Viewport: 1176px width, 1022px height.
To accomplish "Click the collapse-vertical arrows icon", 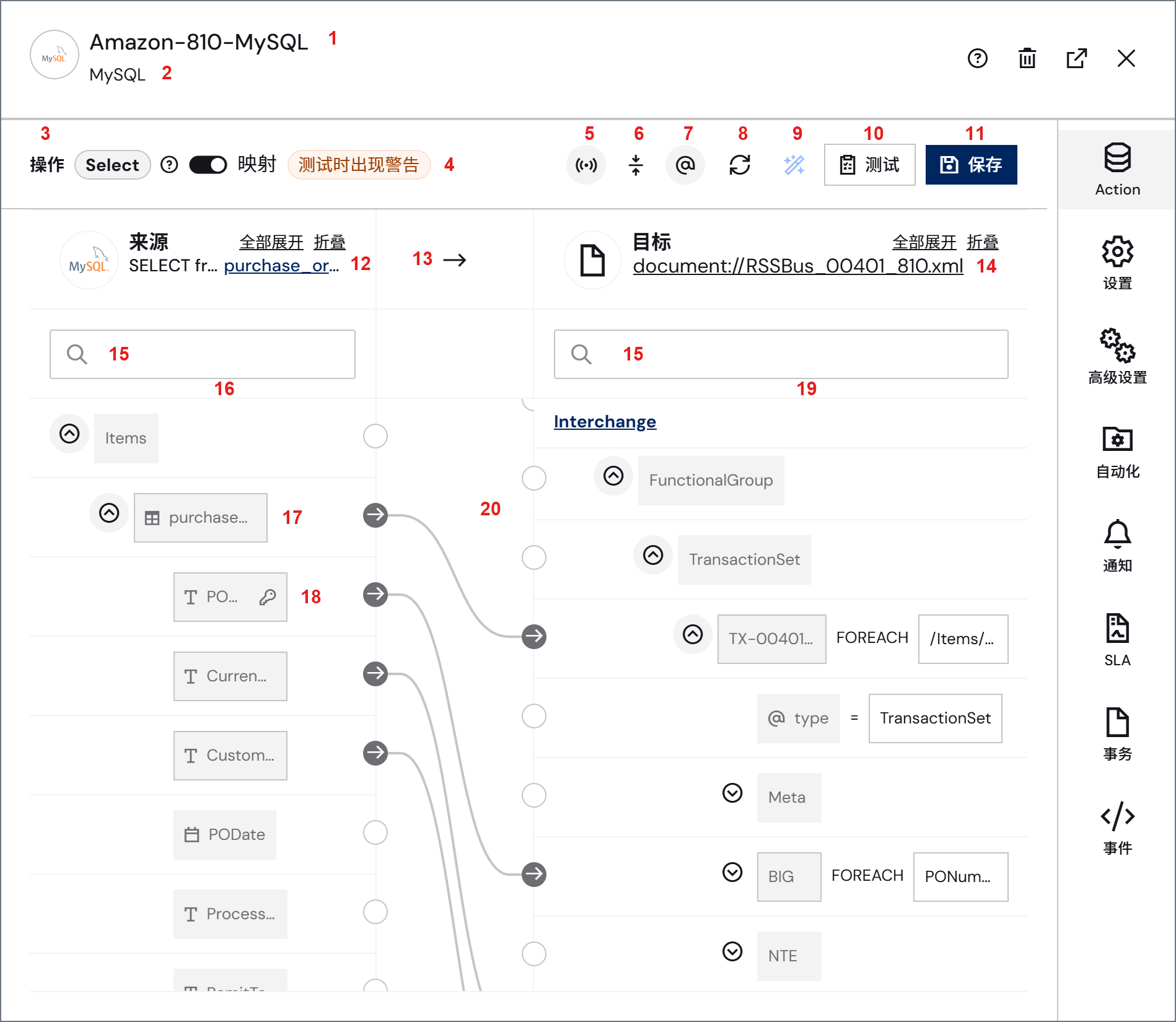I will click(x=636, y=165).
